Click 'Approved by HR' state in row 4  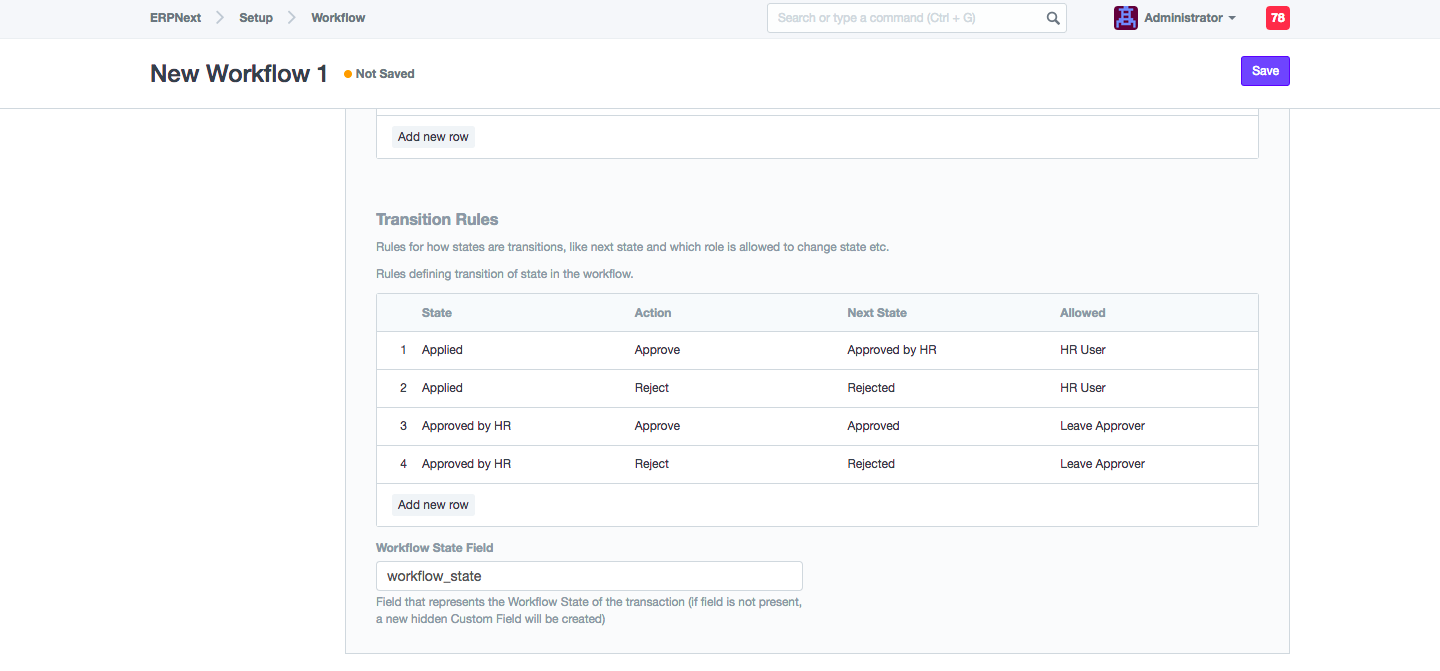466,464
